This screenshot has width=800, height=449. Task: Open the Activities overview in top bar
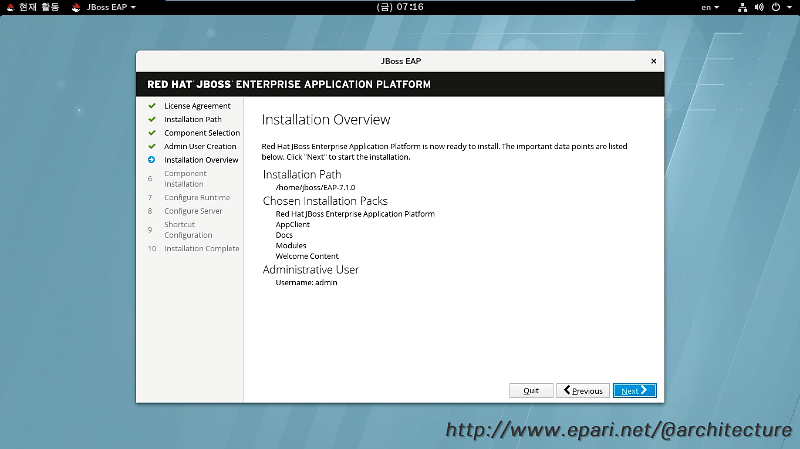(x=33, y=7)
